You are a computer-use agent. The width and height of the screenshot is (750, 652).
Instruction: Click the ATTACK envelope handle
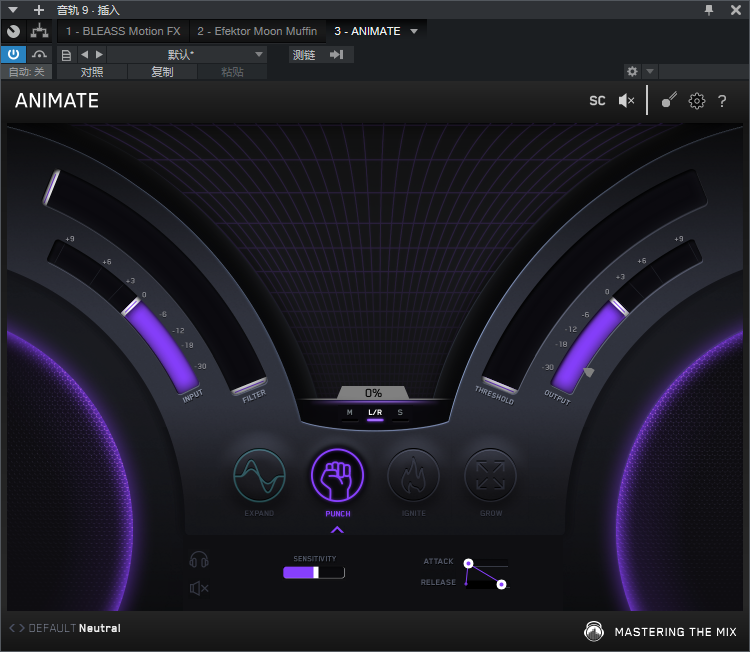tap(469, 564)
